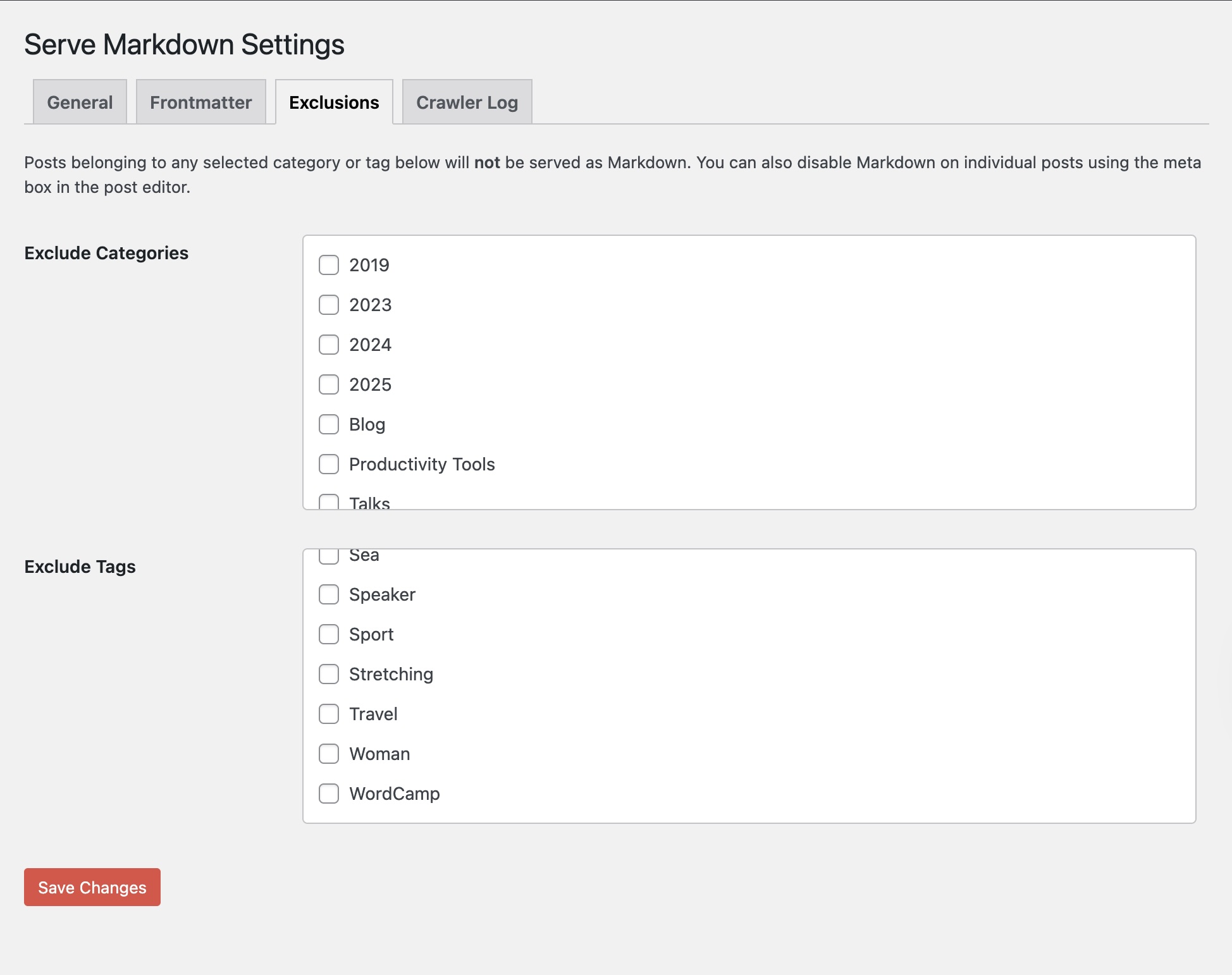Viewport: 1232px width, 975px height.
Task: Check the 2024 category exclusion checkbox
Action: coord(329,345)
